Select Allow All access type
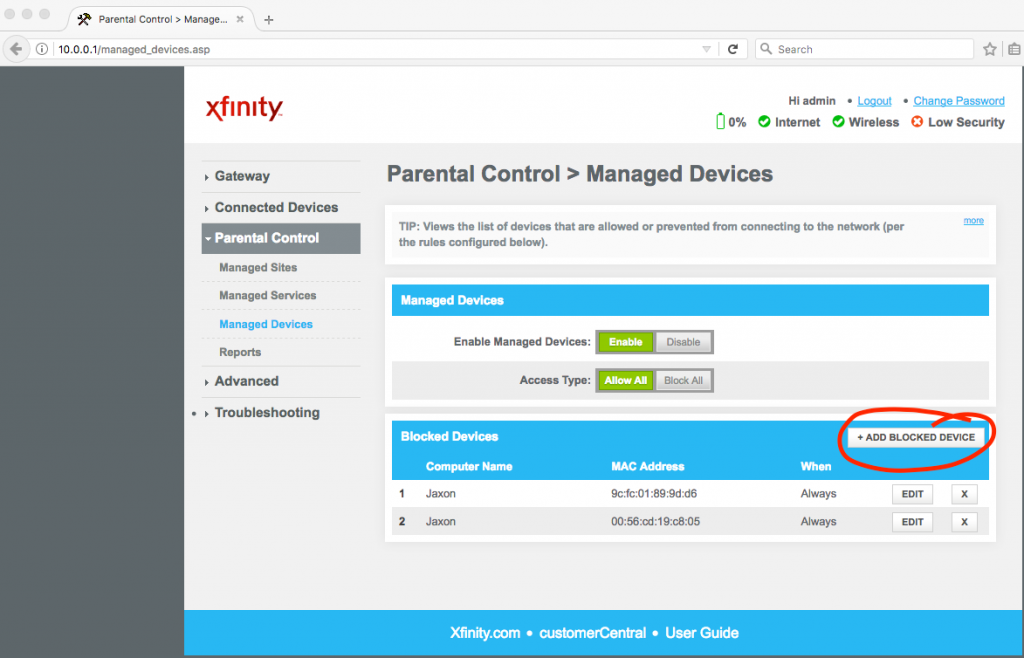The width and height of the screenshot is (1024, 658). (626, 380)
